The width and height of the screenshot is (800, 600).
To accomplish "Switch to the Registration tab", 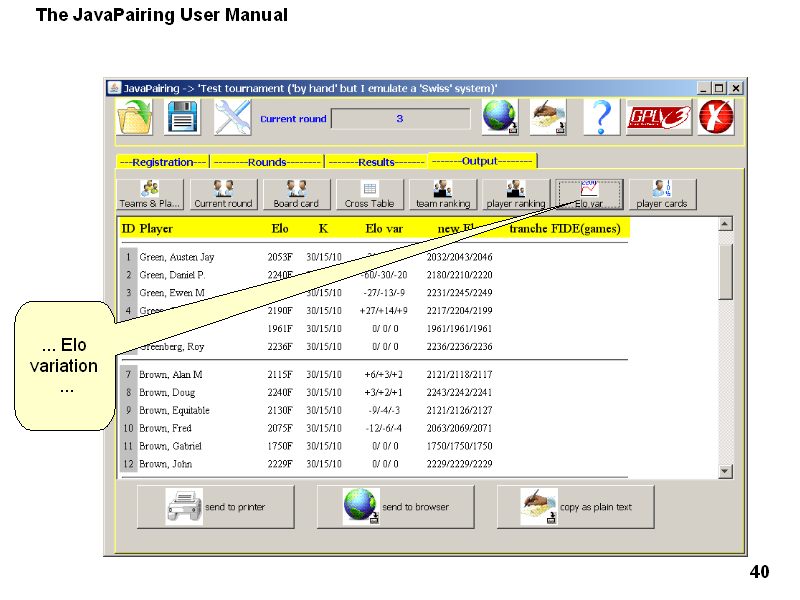I will tap(162, 161).
